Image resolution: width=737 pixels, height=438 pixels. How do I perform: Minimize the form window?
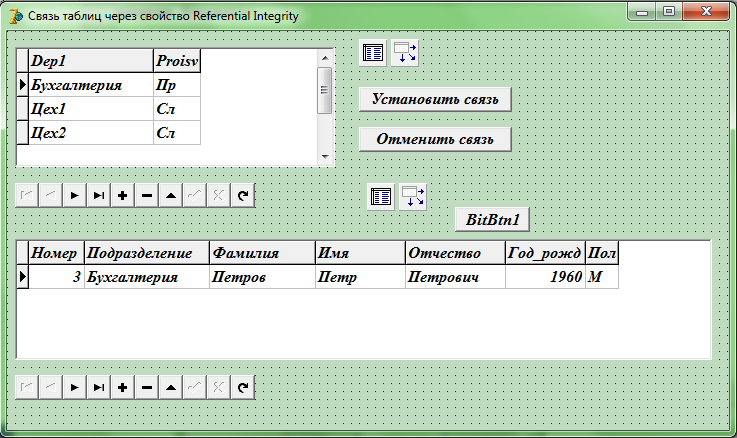(642, 12)
